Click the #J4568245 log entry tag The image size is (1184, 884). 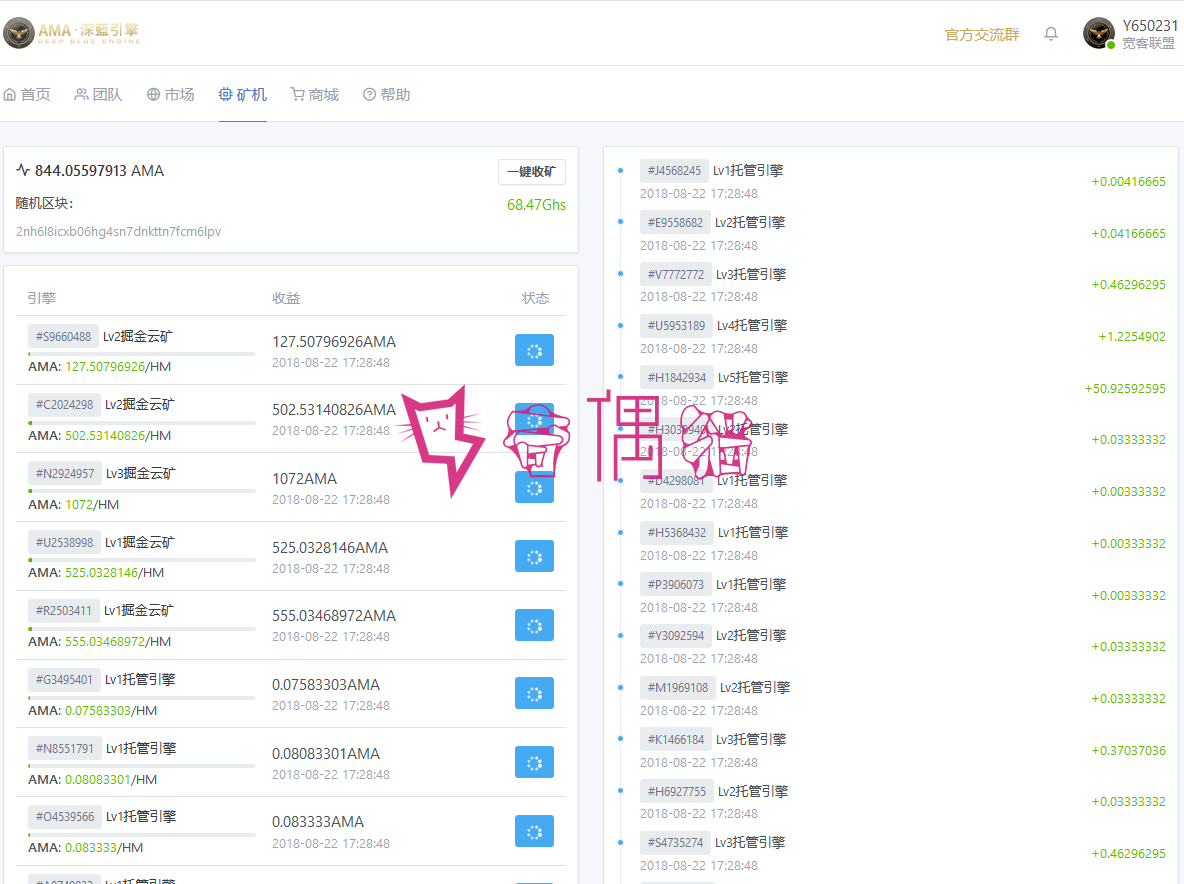674,171
